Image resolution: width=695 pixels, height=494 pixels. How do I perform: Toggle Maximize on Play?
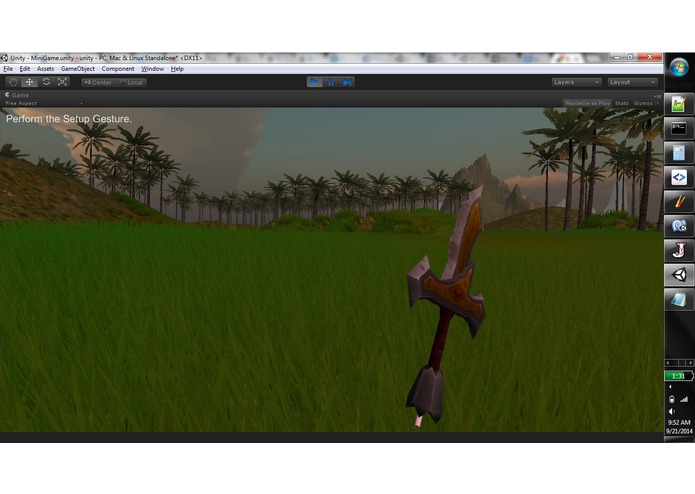(587, 103)
